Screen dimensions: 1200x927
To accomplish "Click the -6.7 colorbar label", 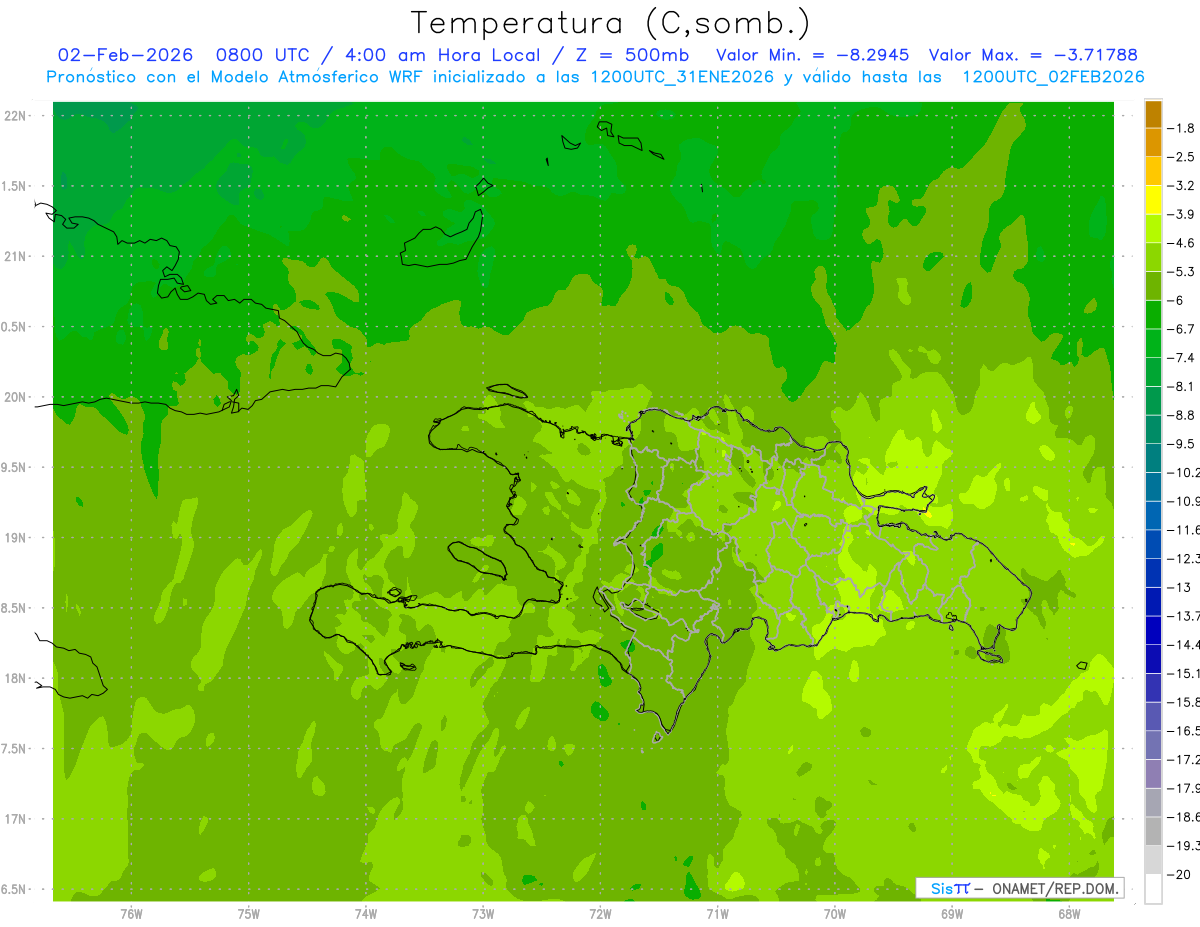I will click(x=1183, y=329).
